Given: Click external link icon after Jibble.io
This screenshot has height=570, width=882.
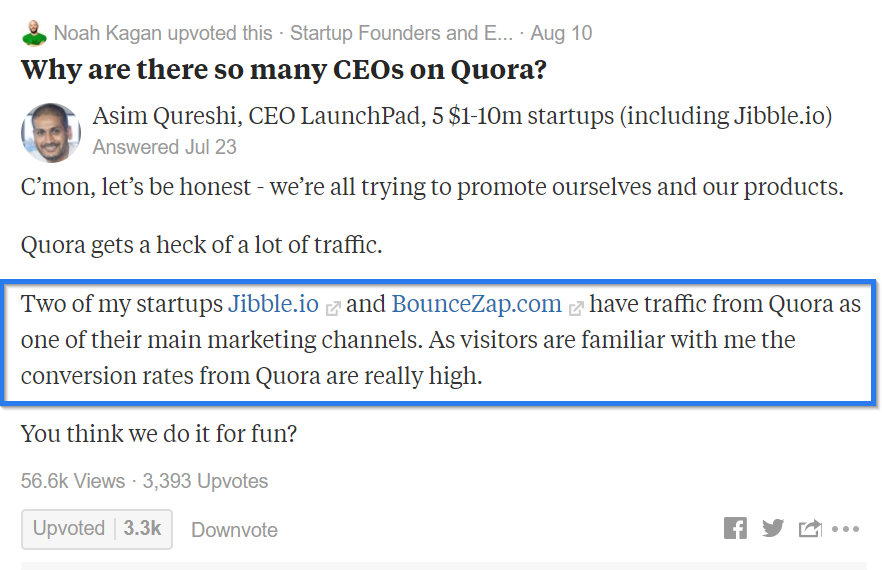Looking at the screenshot, I should 333,307.
